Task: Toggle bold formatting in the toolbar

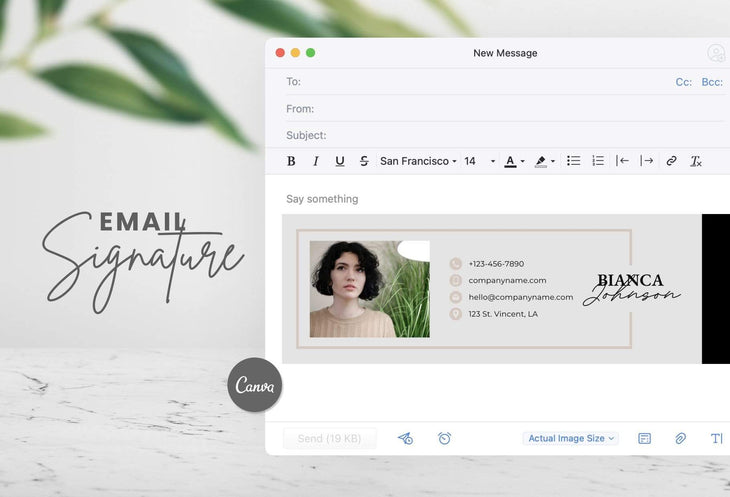Action: pos(291,161)
